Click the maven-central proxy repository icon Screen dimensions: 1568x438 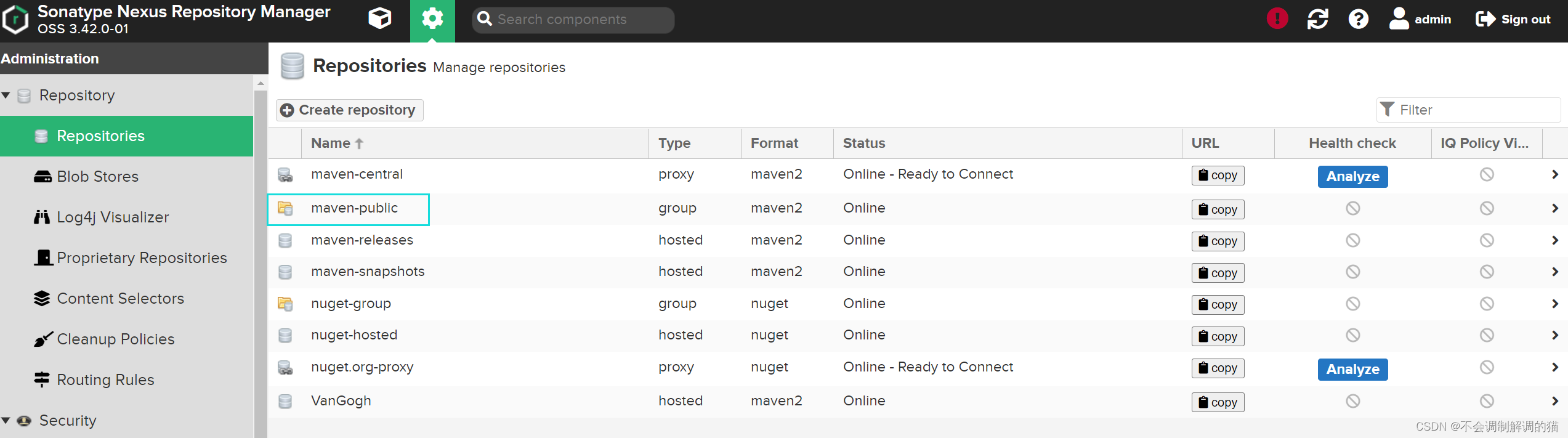click(285, 175)
